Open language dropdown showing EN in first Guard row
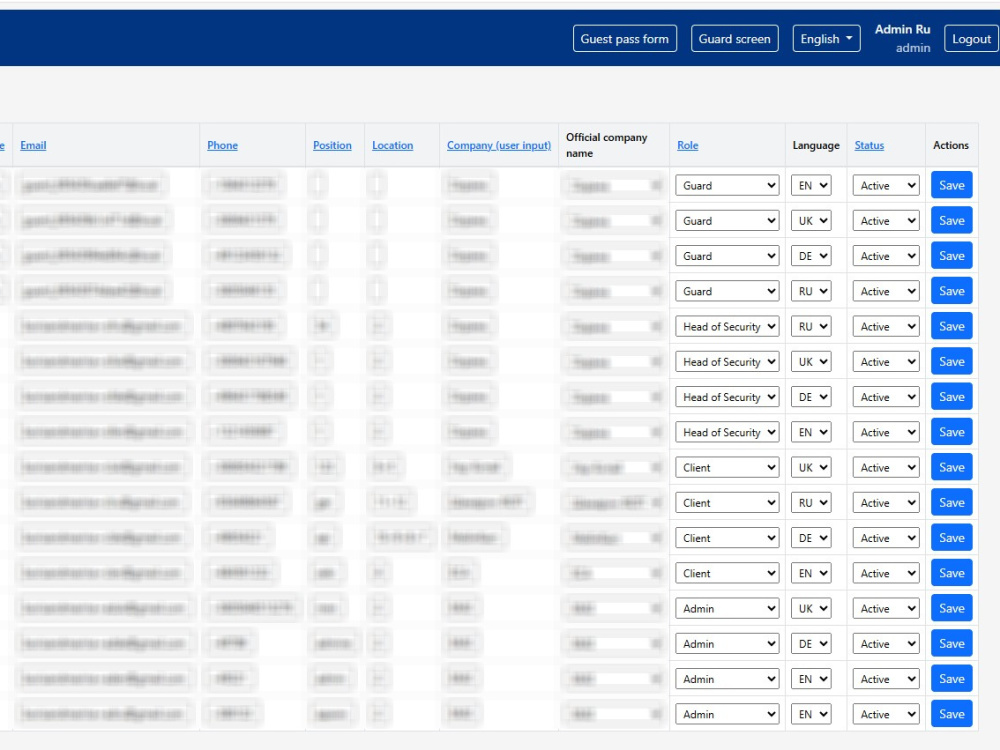The height and width of the screenshot is (750, 1000). 811,186
